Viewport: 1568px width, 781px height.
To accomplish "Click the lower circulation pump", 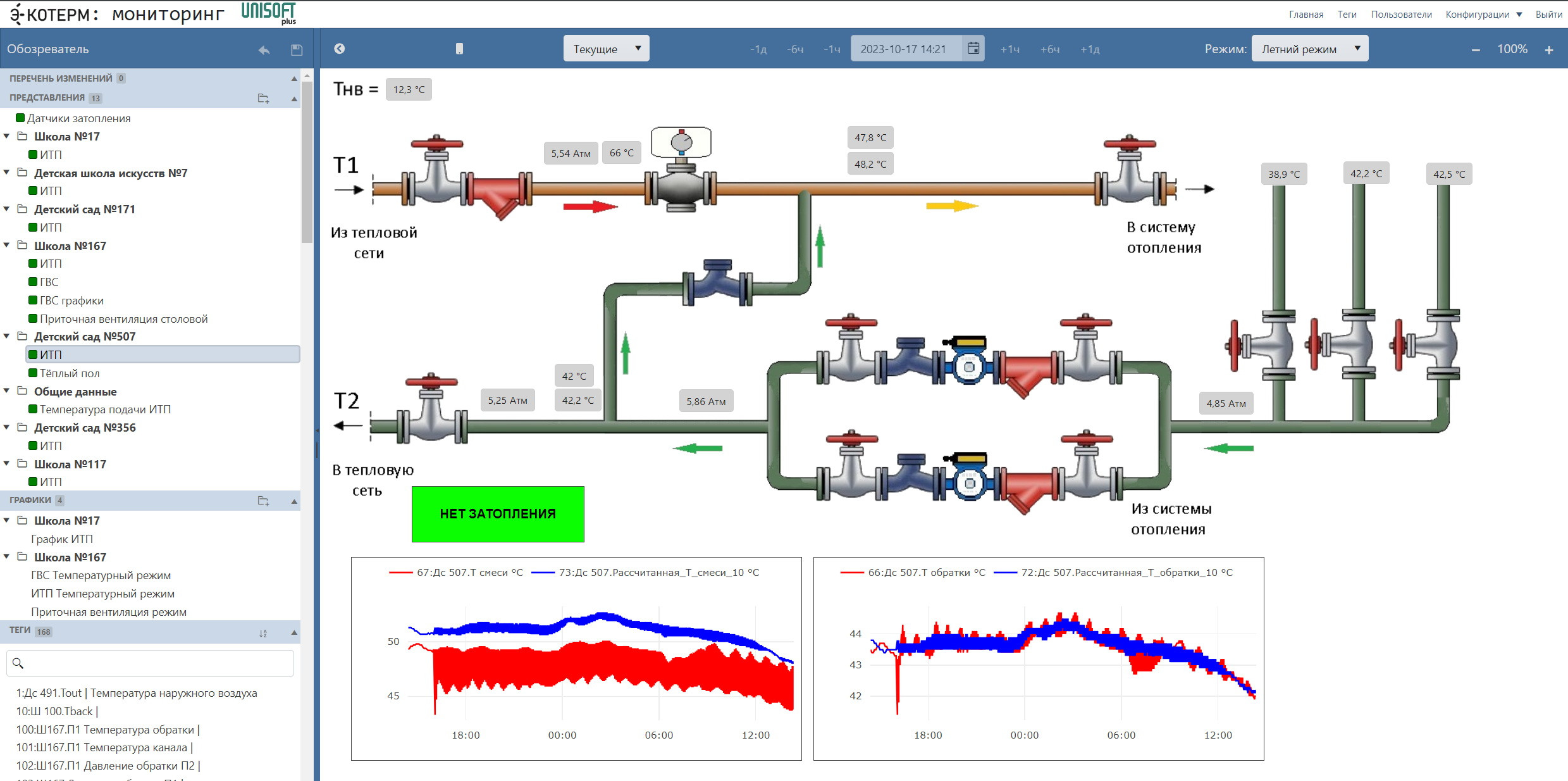I will (968, 478).
